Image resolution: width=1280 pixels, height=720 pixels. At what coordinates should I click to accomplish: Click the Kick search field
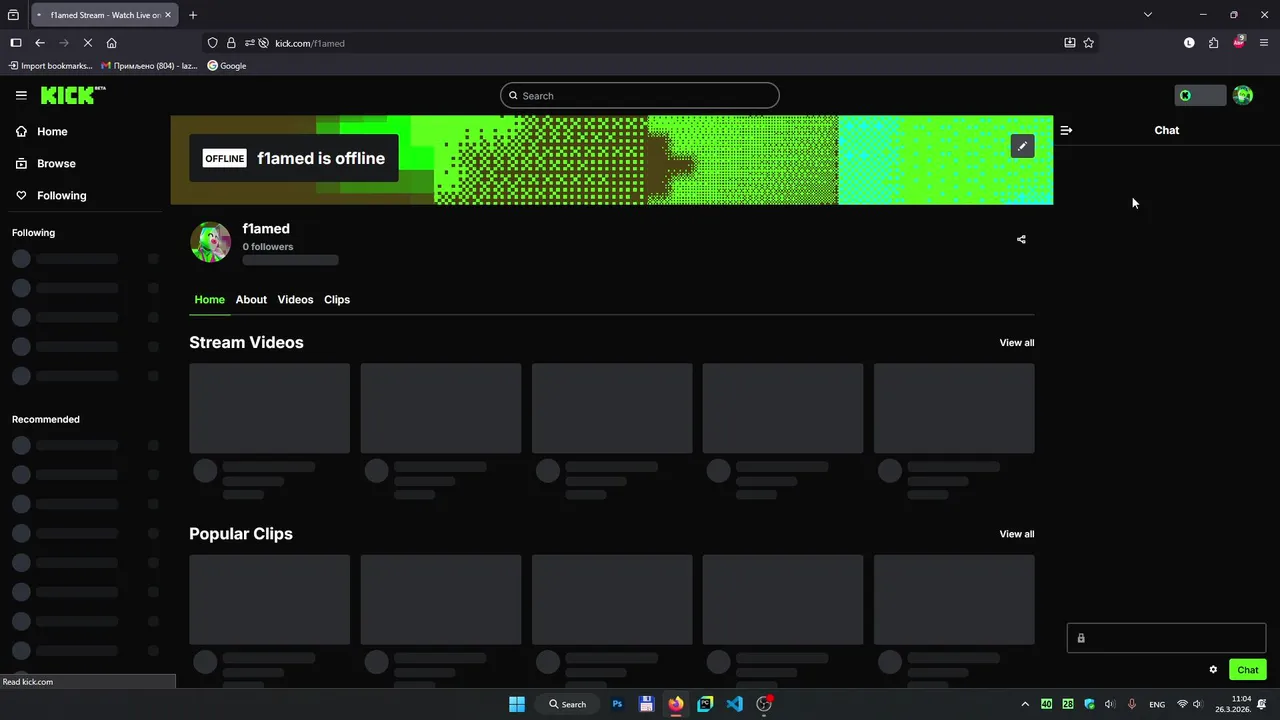pos(640,96)
